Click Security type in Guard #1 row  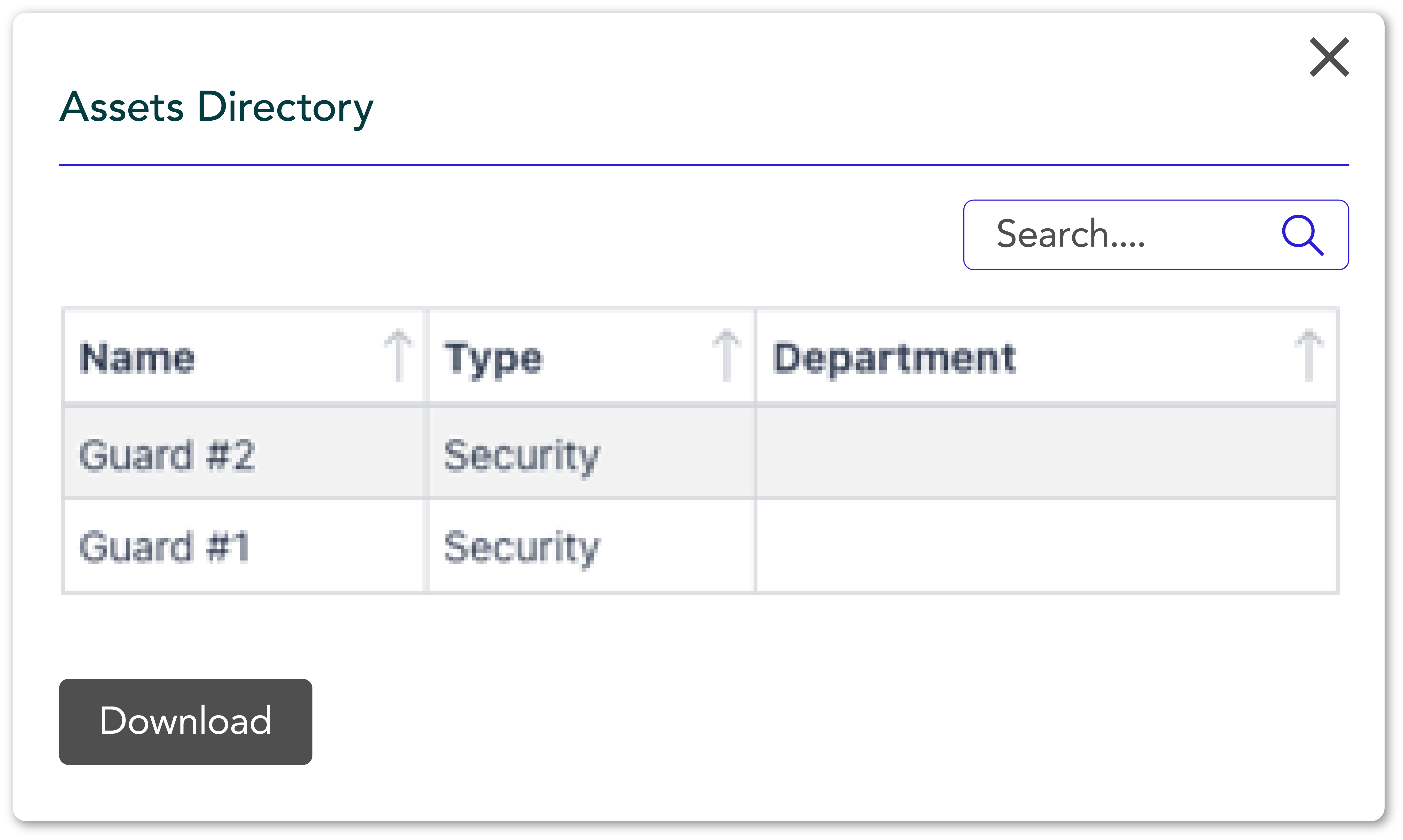coord(521,548)
